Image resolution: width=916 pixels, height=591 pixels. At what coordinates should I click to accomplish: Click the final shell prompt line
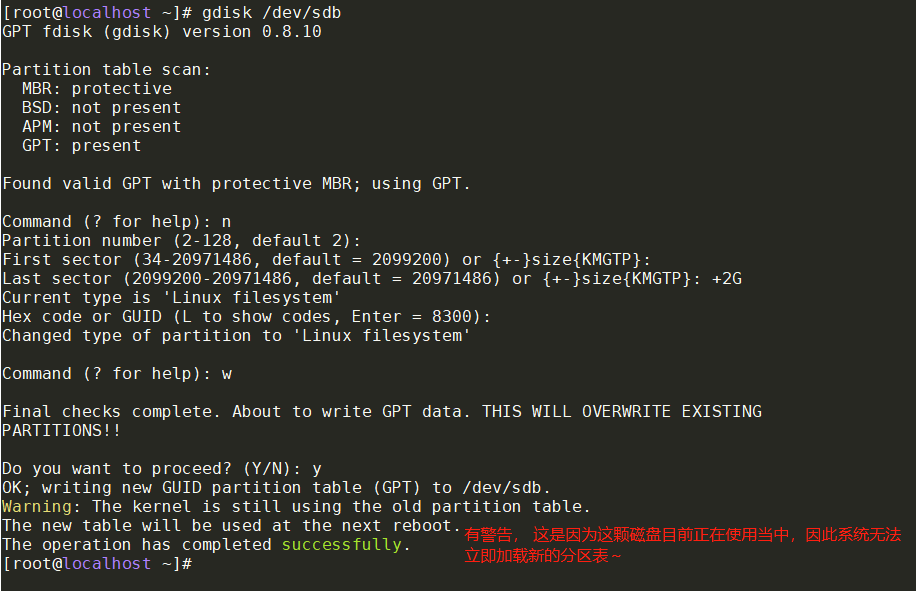97,564
